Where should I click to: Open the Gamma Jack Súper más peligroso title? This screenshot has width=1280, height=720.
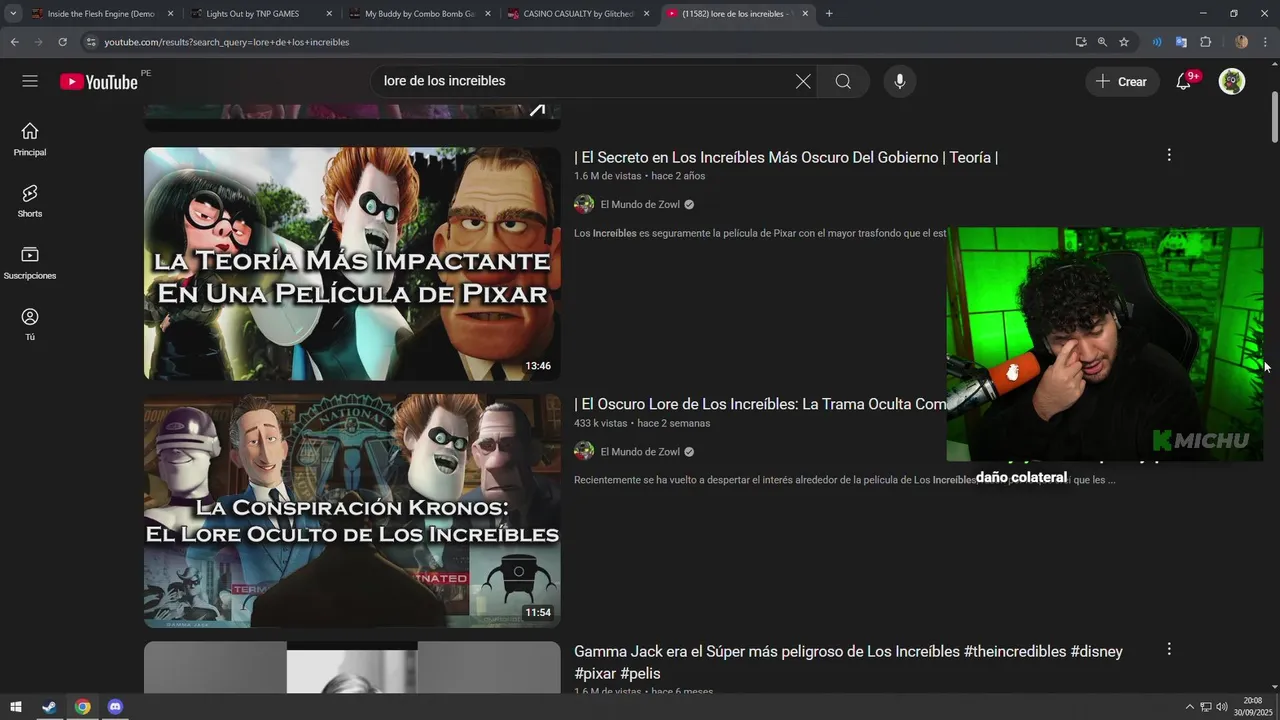tap(848, 662)
